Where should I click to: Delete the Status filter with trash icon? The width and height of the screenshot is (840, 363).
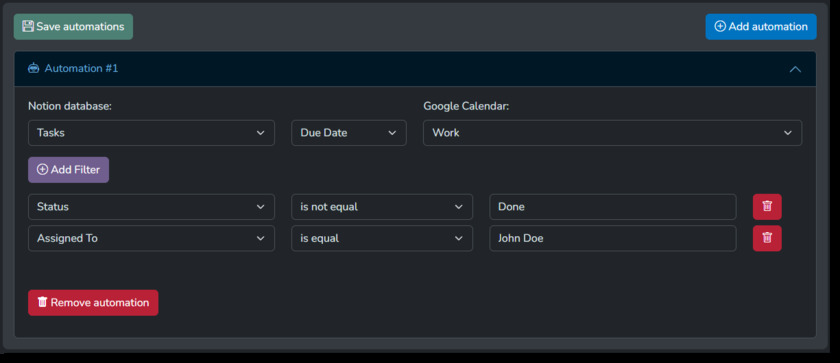(767, 207)
